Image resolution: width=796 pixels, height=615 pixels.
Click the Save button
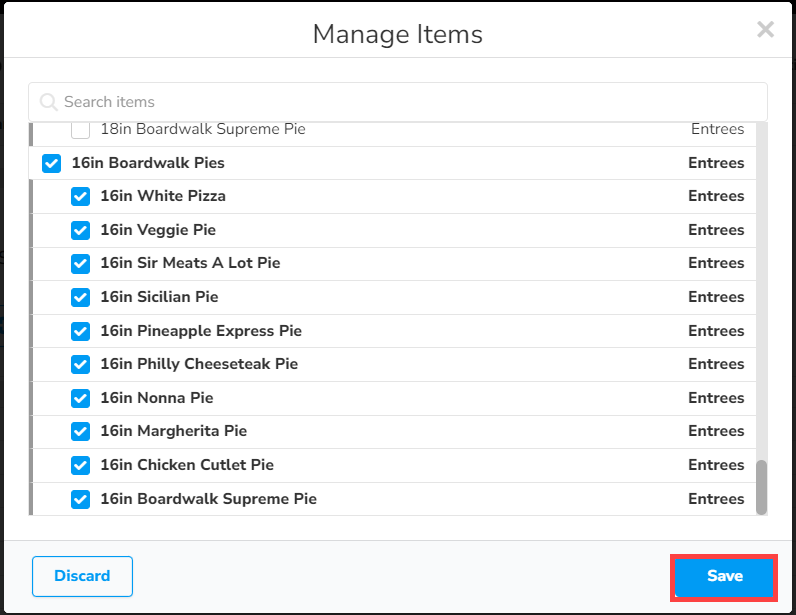pyautogui.click(x=724, y=576)
